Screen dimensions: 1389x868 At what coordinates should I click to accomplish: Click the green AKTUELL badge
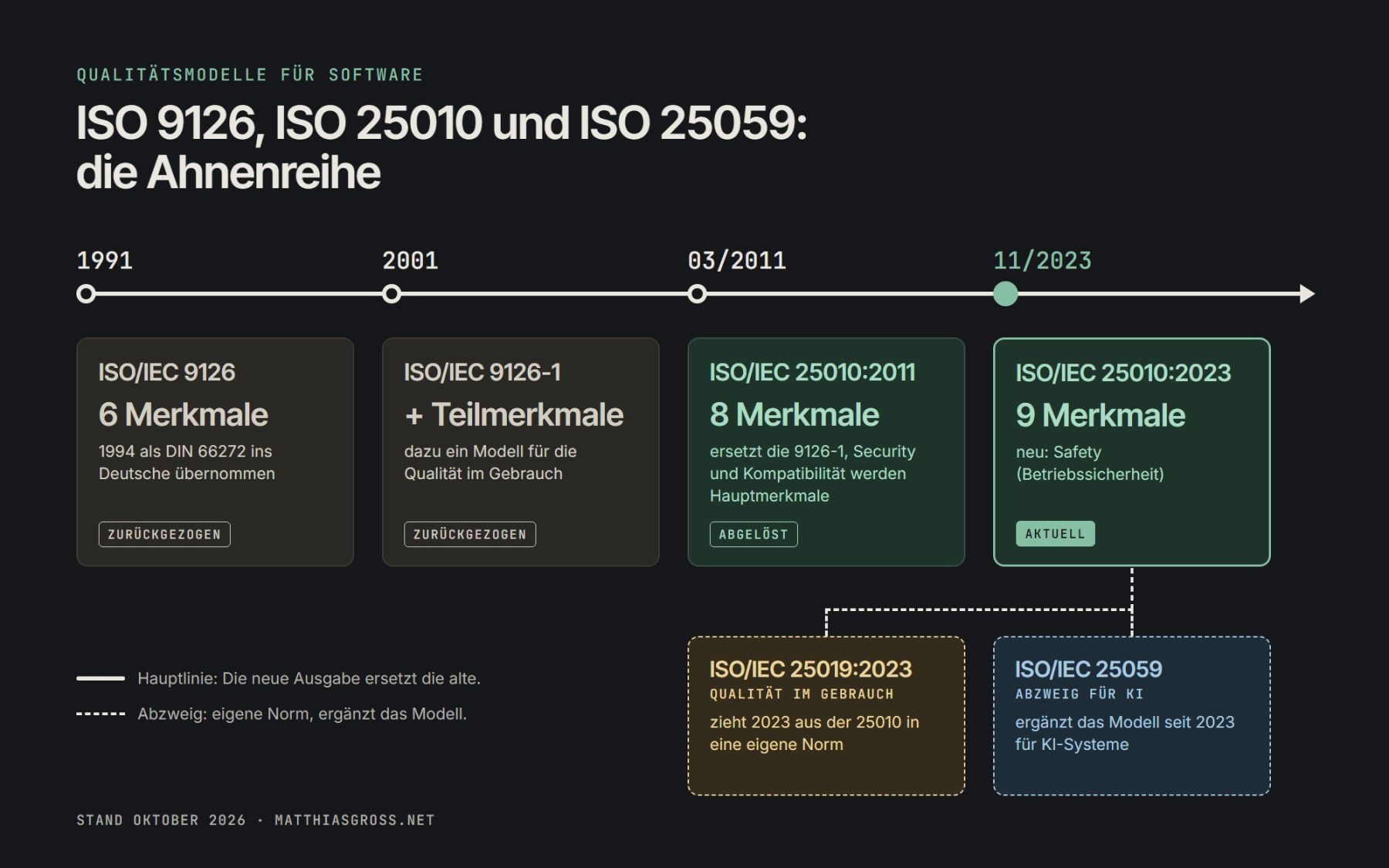[1055, 534]
